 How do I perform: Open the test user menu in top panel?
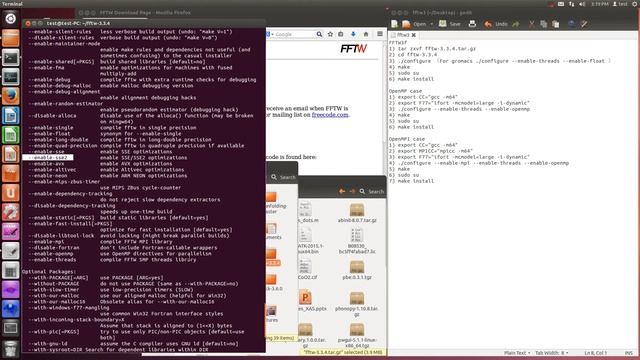[620, 4]
